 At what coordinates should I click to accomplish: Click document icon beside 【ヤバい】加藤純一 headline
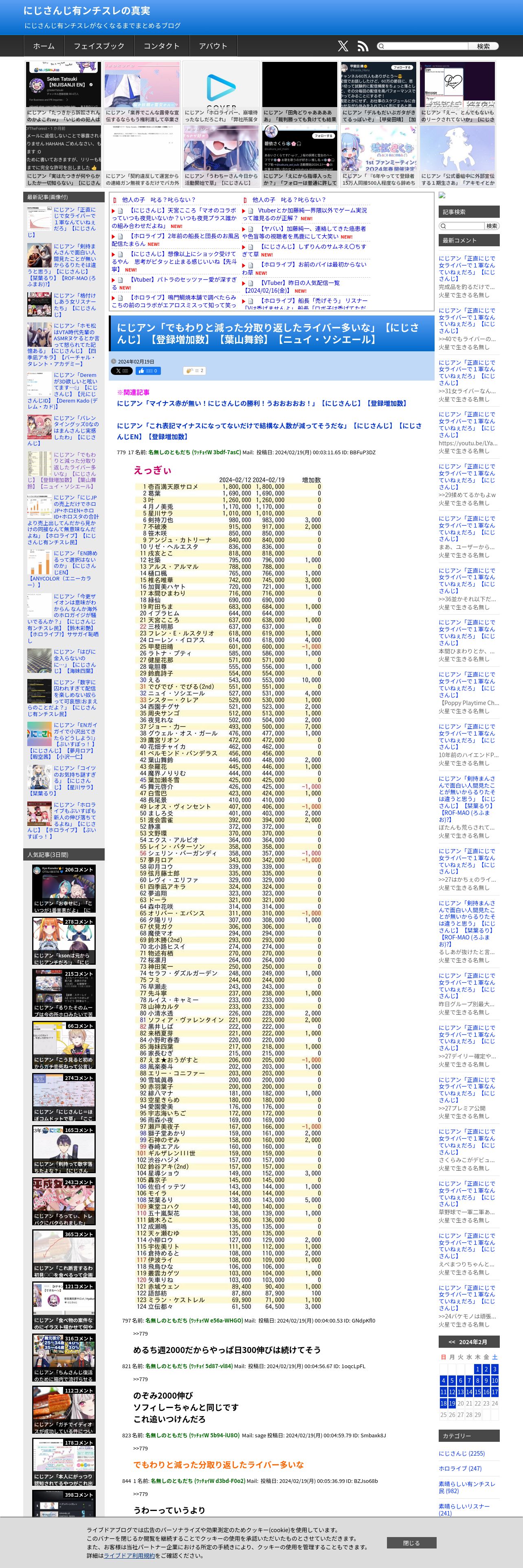(x=251, y=229)
